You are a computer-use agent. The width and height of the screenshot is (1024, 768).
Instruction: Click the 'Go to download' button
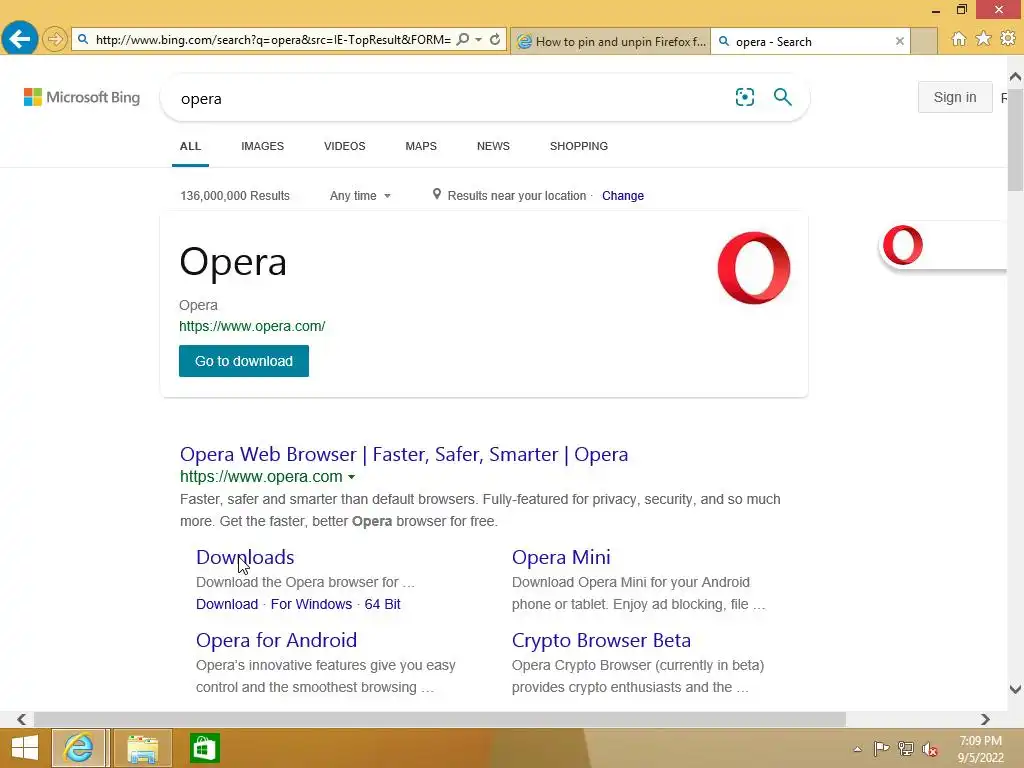point(244,361)
